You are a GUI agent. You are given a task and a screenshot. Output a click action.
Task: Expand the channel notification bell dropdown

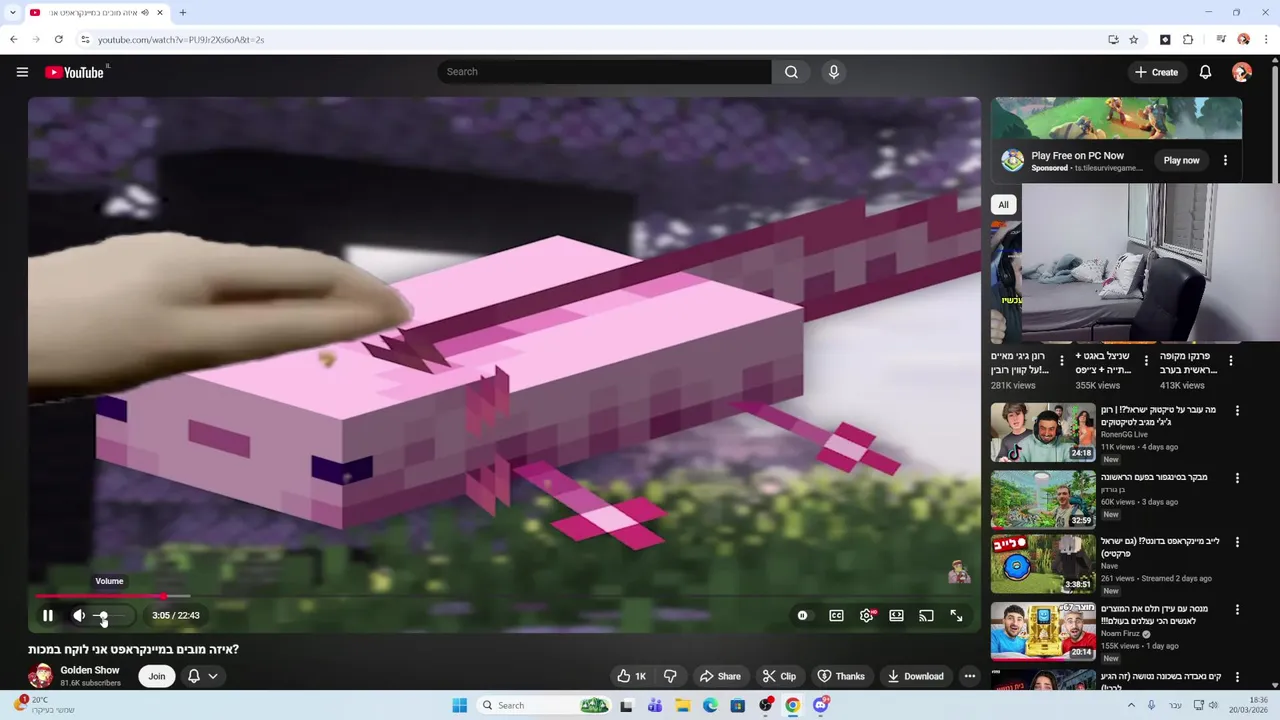click(202, 676)
